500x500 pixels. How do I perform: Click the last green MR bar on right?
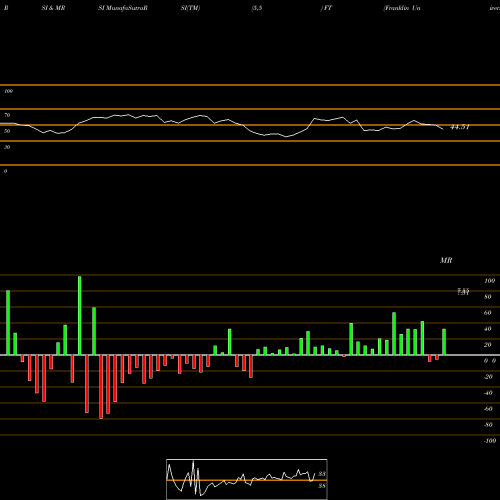(444, 342)
